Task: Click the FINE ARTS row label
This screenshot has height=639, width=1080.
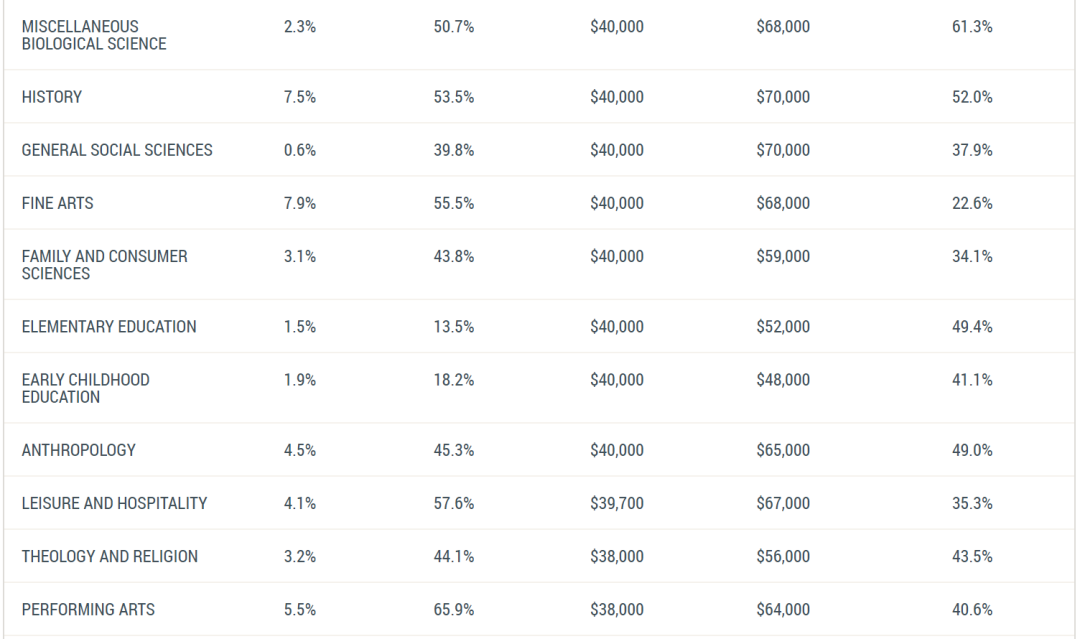Action: (x=57, y=203)
